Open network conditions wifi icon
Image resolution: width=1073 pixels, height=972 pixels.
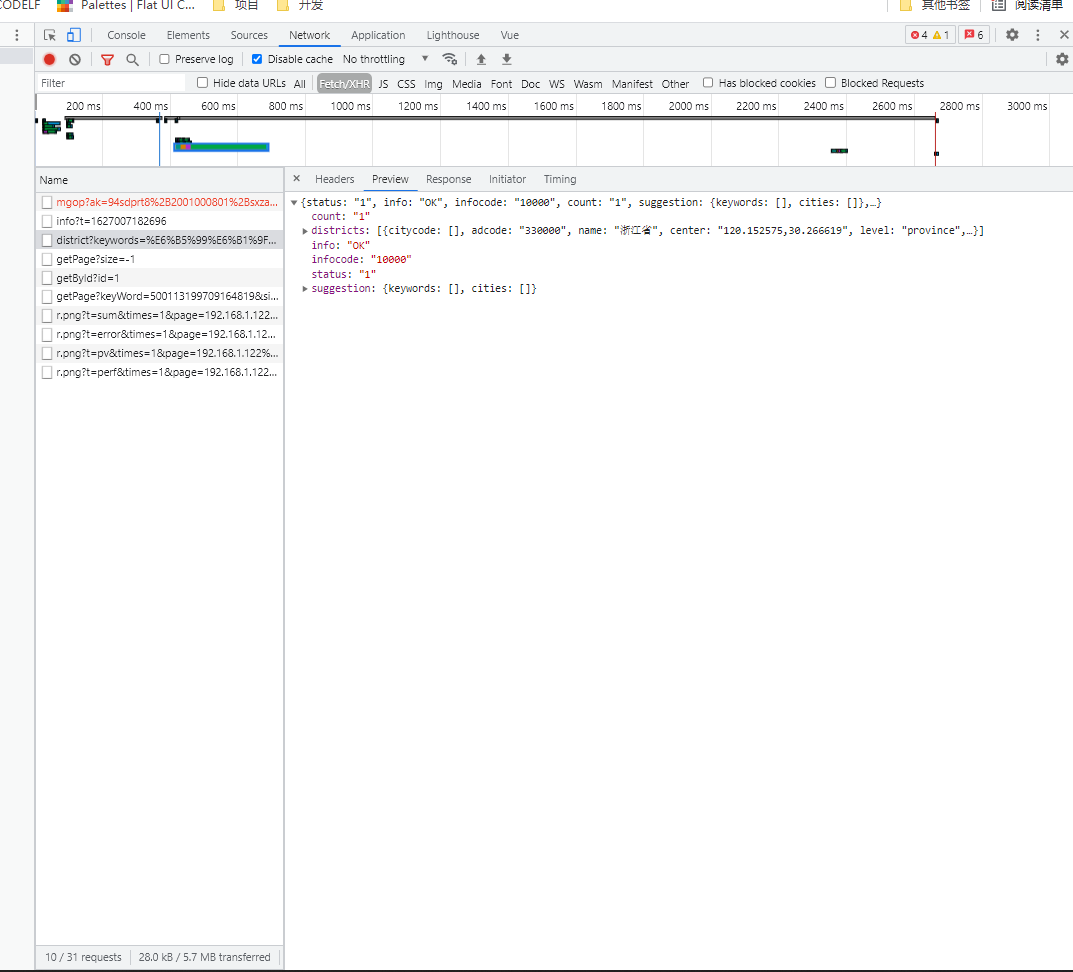point(450,59)
